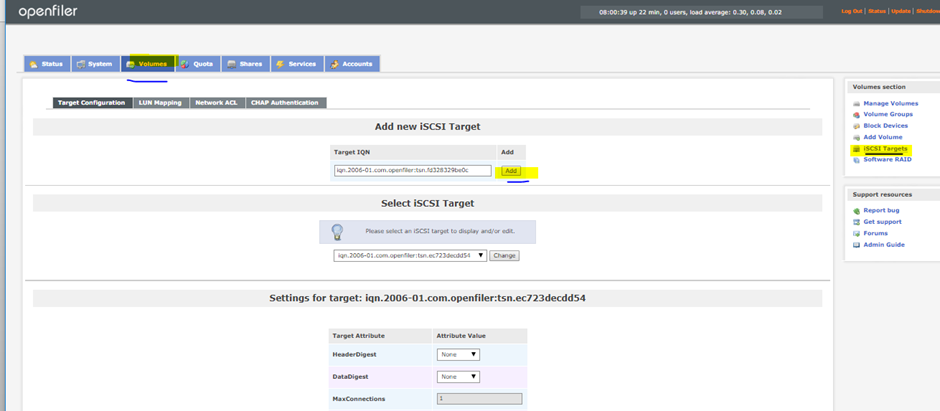
Task: Click the openfiler logo
Action: [47, 11]
